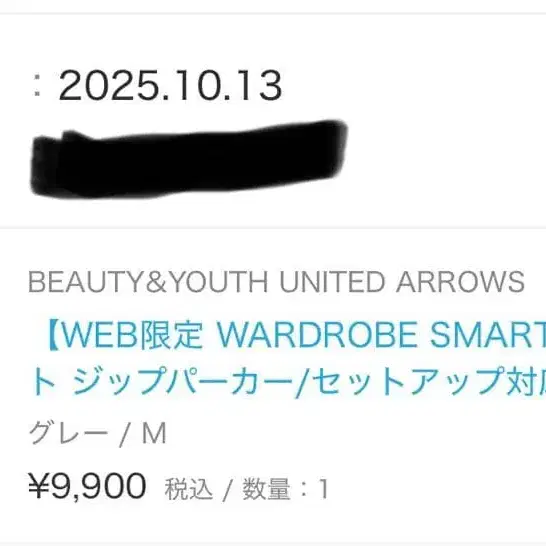This screenshot has height=546, width=546.
Task: Click the colon before the date
Action: tap(38, 87)
